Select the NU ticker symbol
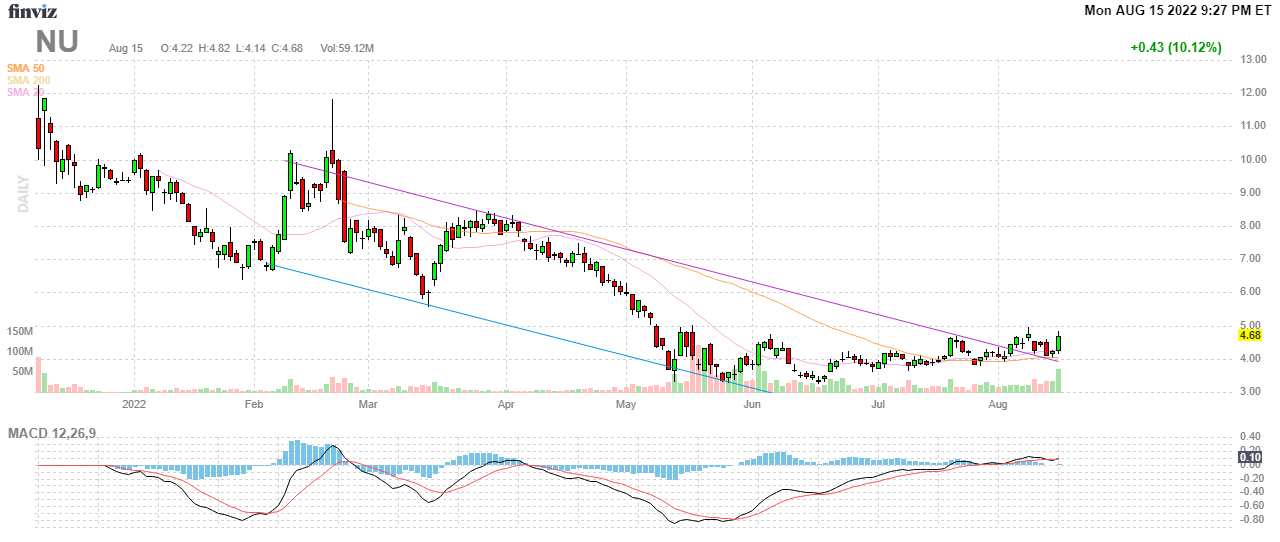This screenshot has width=1280, height=542. pyautogui.click(x=57, y=42)
